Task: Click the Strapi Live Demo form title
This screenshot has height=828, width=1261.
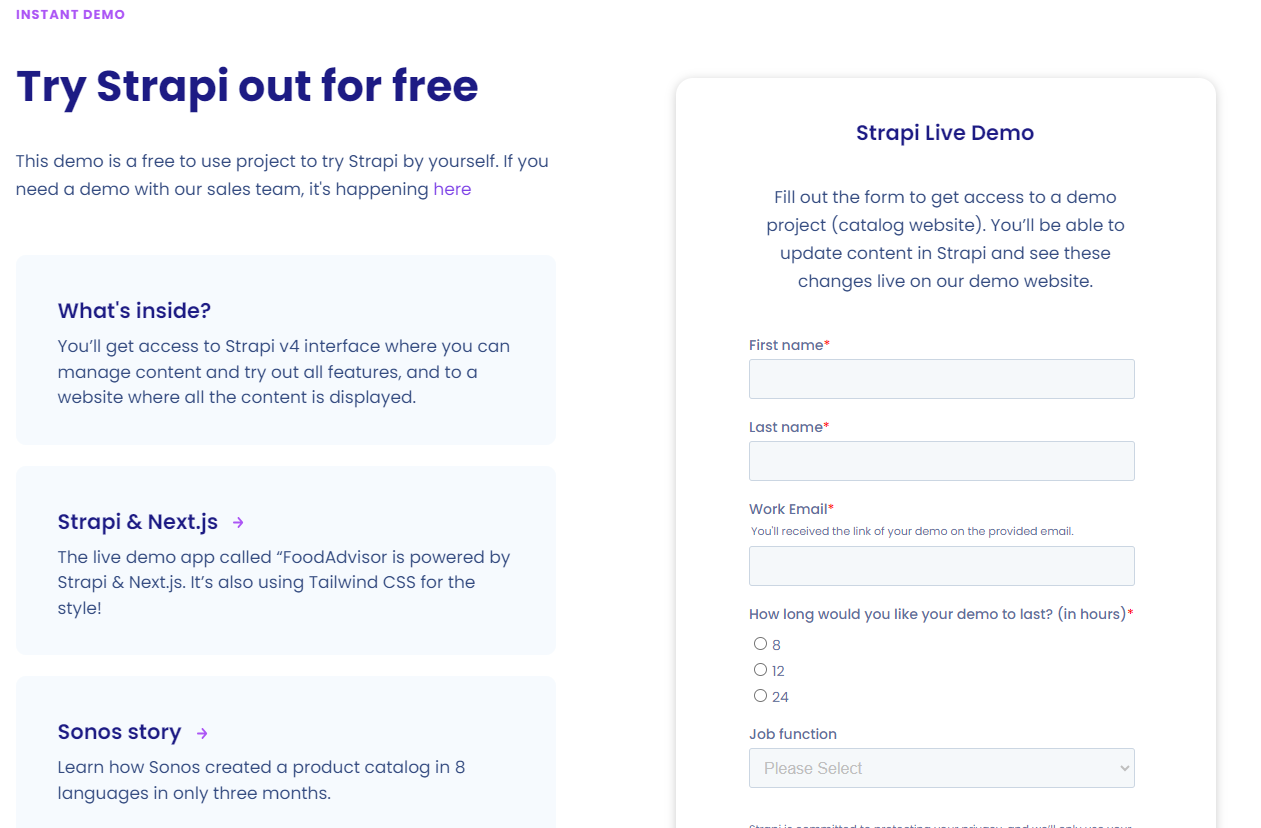Action: click(x=945, y=133)
